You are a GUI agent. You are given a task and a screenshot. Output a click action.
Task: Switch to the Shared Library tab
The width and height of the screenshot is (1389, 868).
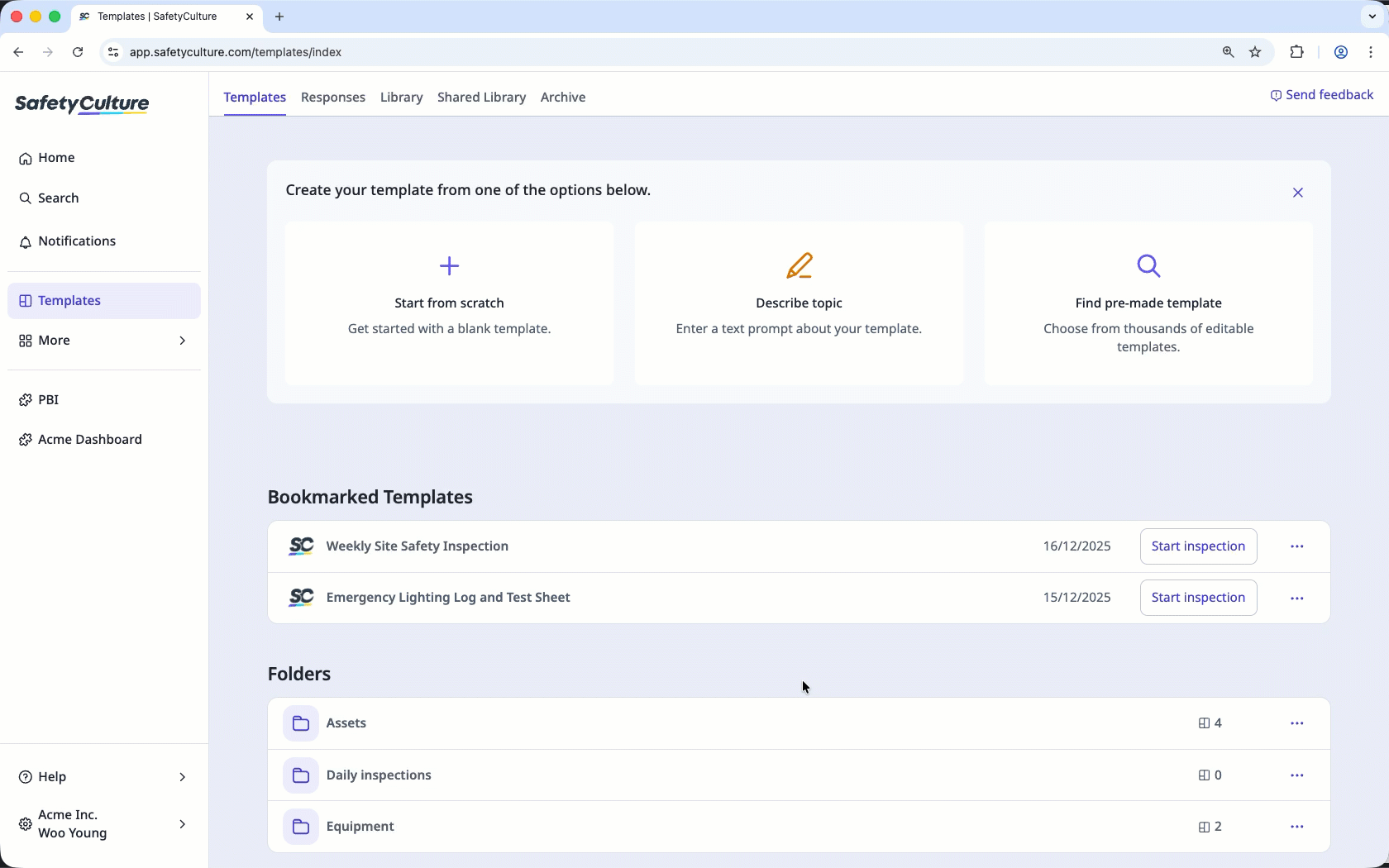(482, 98)
